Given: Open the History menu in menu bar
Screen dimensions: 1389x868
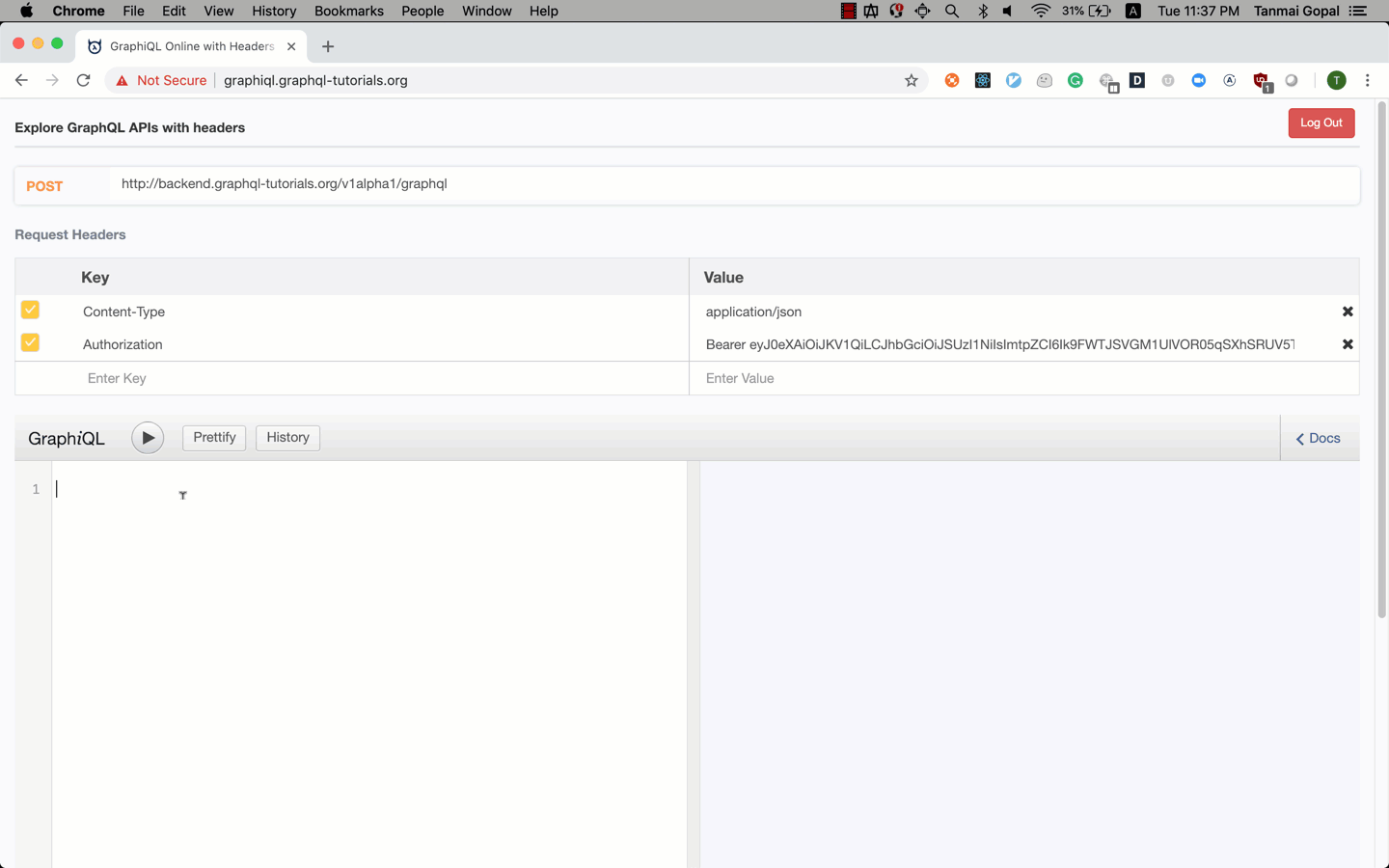Looking at the screenshot, I should (x=274, y=11).
